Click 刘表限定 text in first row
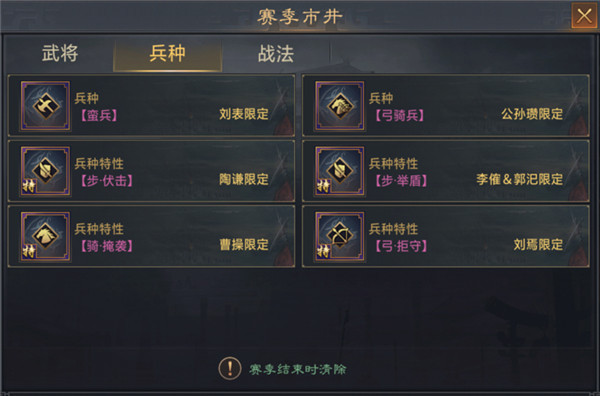The height and width of the screenshot is (396, 600). pyautogui.click(x=244, y=114)
